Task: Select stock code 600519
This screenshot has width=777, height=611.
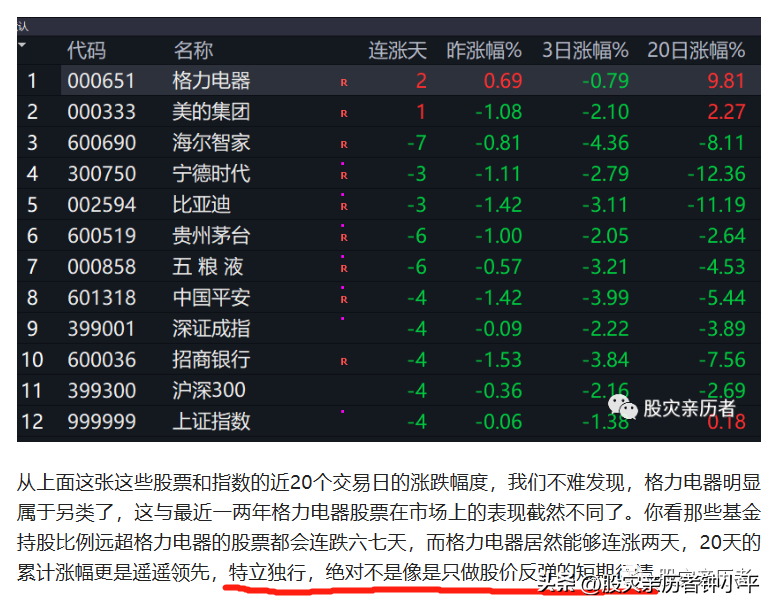Action: click(x=101, y=236)
